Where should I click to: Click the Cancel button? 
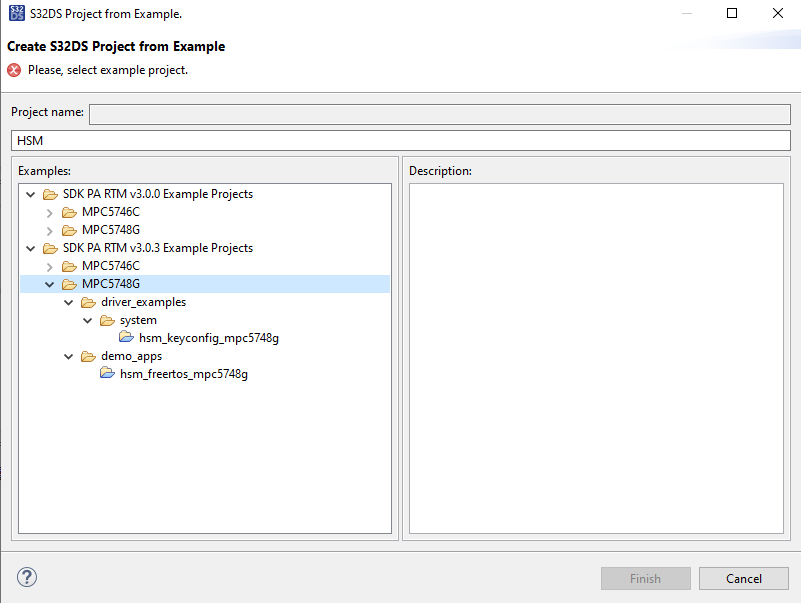[x=743, y=578]
